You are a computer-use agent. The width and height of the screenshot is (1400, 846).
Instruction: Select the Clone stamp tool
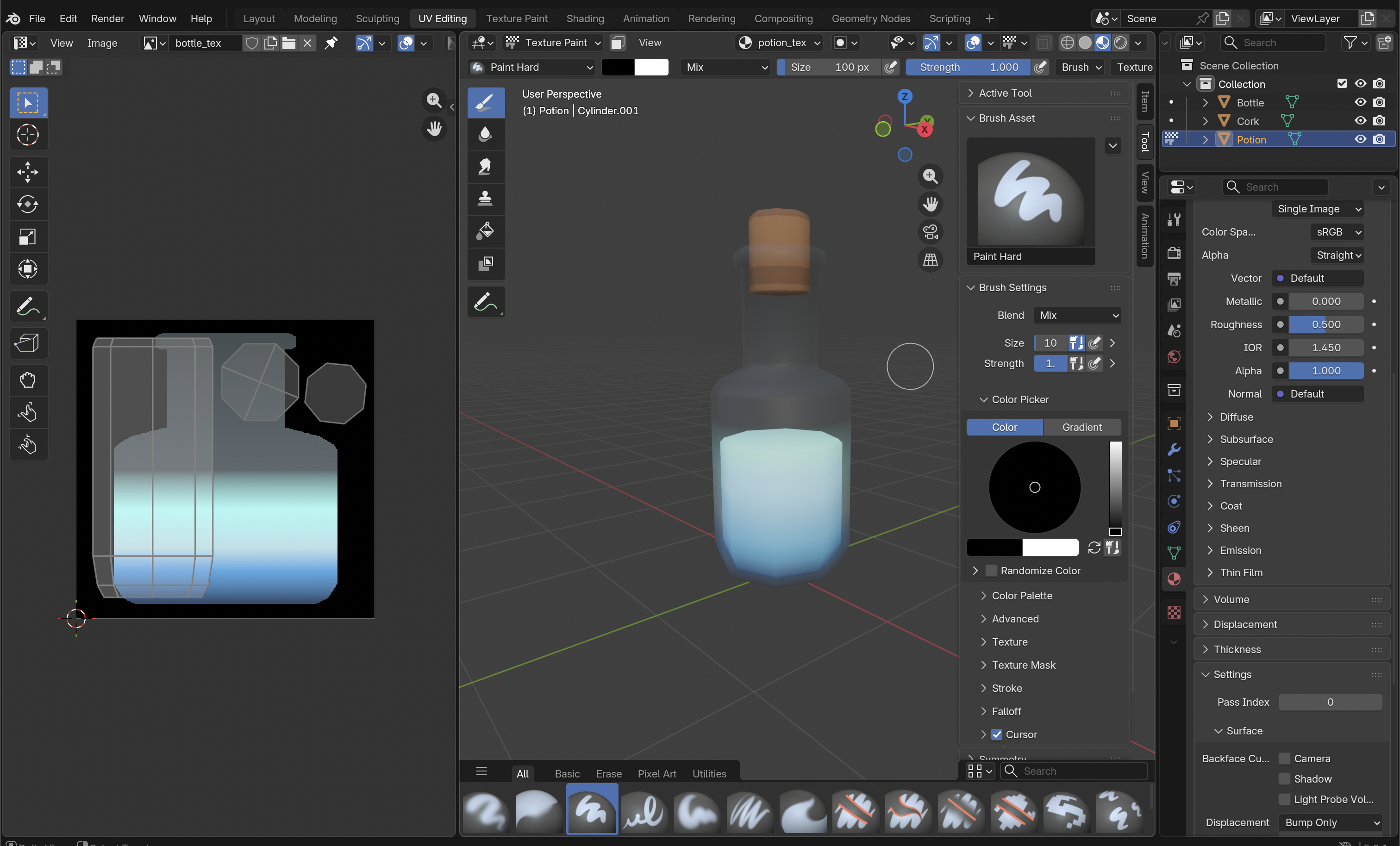pyautogui.click(x=485, y=198)
